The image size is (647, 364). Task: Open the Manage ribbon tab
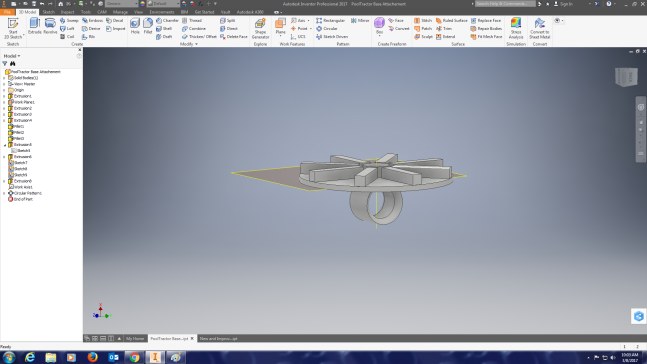[x=120, y=12]
